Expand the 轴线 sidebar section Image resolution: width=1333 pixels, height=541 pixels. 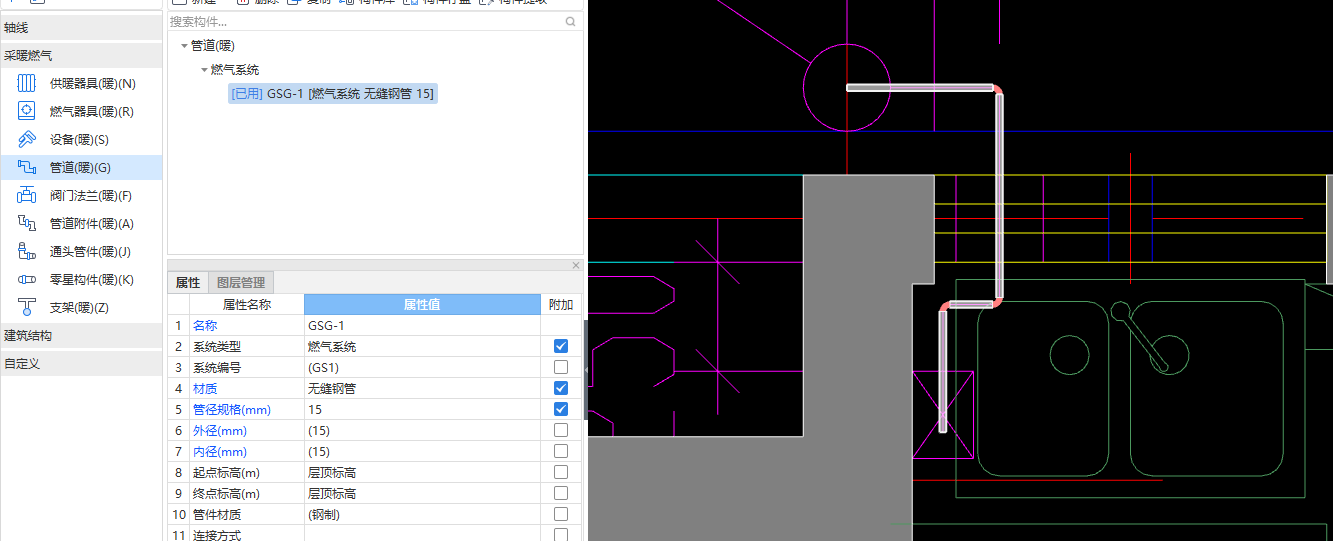point(81,28)
